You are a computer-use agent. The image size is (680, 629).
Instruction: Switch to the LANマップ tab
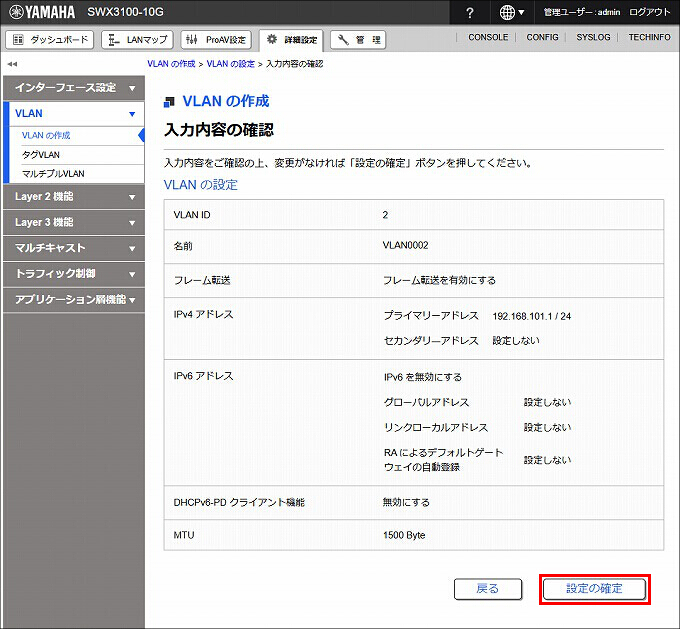point(137,40)
